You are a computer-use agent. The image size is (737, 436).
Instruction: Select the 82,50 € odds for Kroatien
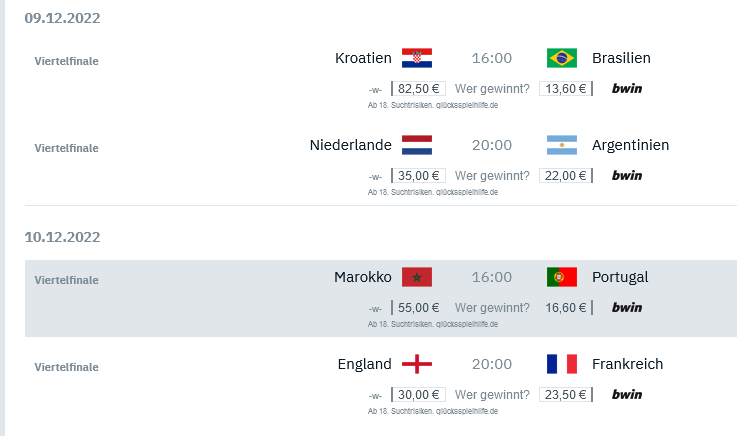(418, 88)
